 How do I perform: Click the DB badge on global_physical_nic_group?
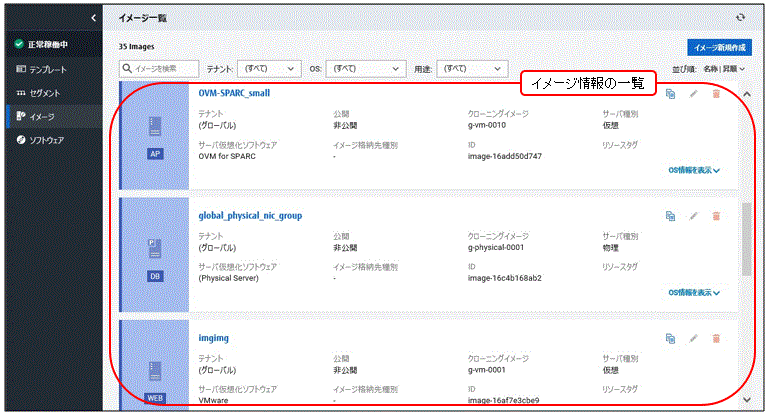(155, 276)
